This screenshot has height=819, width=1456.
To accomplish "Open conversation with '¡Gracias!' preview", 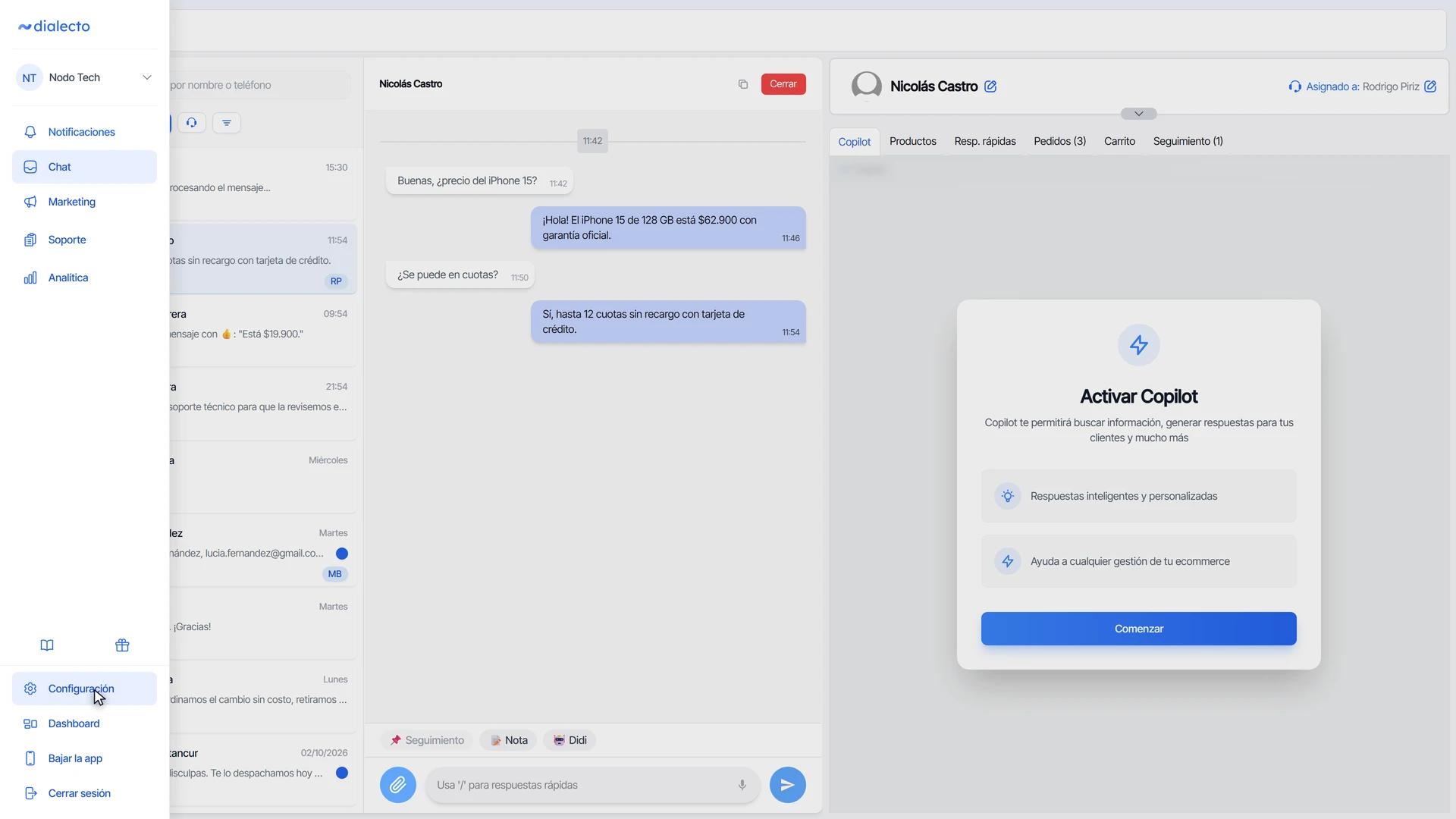I will [263, 624].
